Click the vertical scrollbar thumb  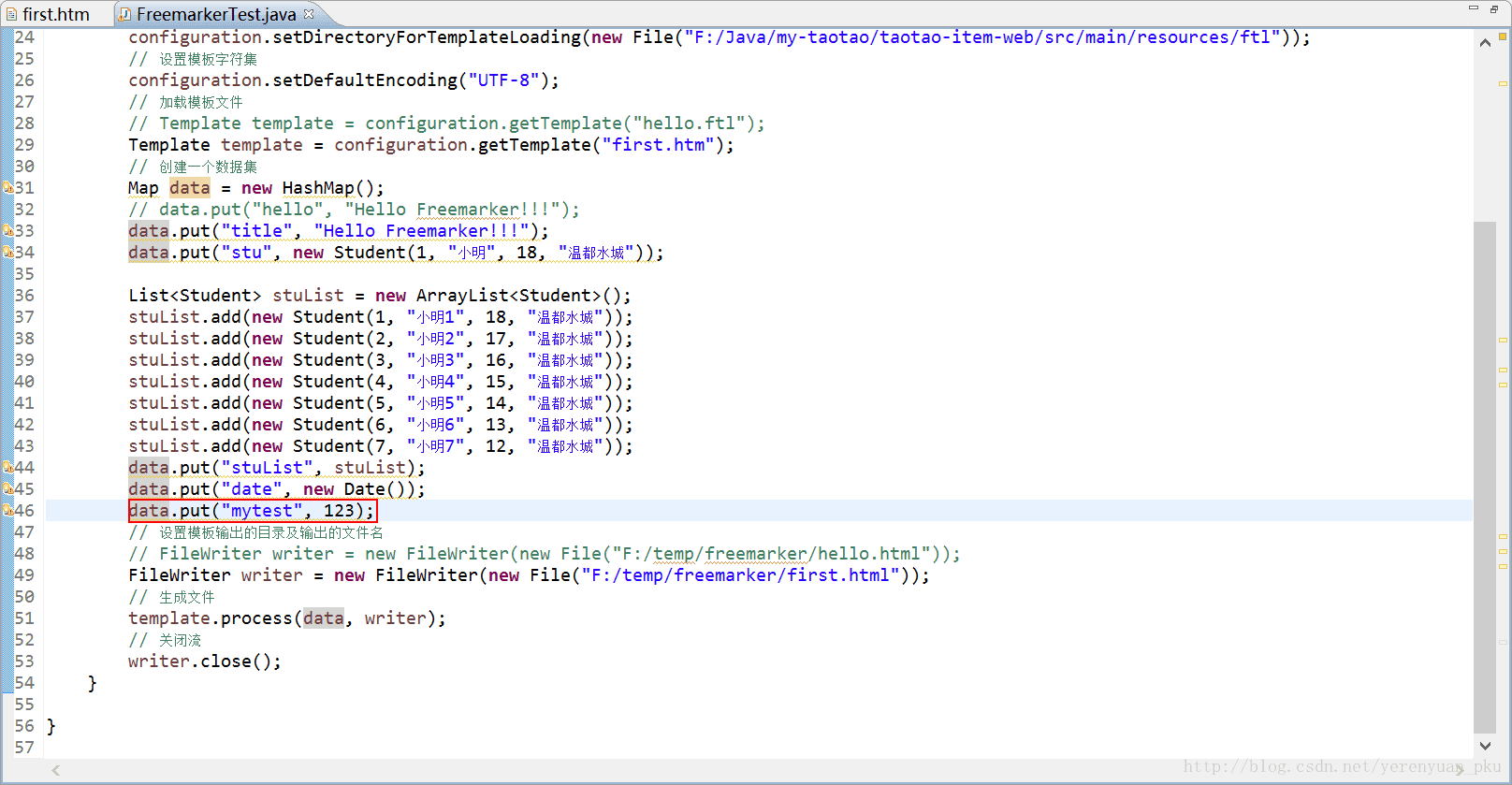[1485, 477]
